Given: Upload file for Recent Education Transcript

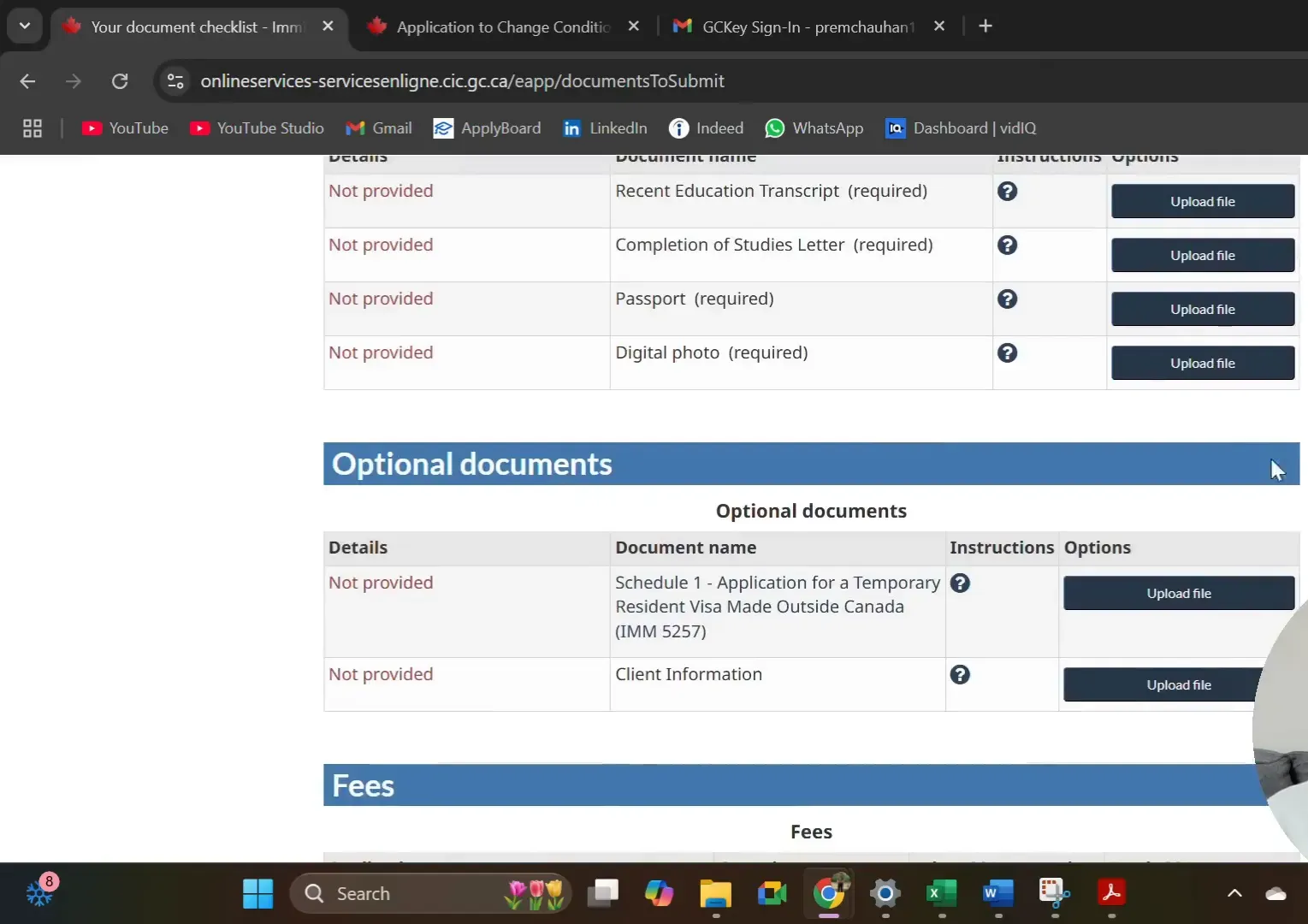Looking at the screenshot, I should tap(1202, 202).
